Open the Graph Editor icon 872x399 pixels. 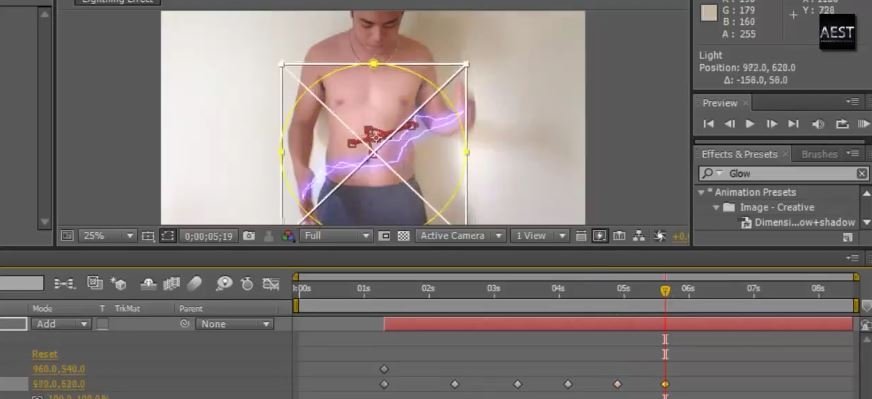click(x=271, y=284)
